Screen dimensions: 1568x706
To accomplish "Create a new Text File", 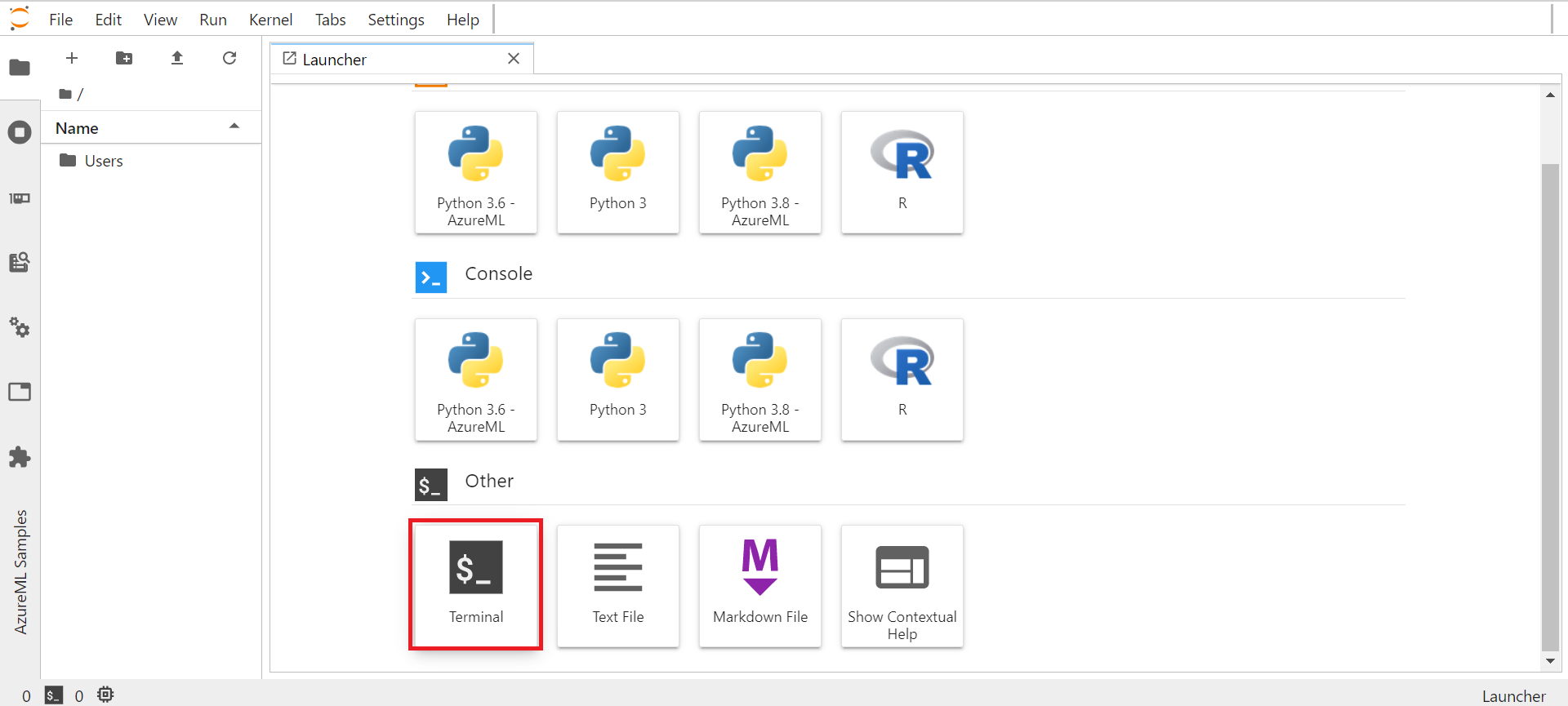I will point(618,586).
